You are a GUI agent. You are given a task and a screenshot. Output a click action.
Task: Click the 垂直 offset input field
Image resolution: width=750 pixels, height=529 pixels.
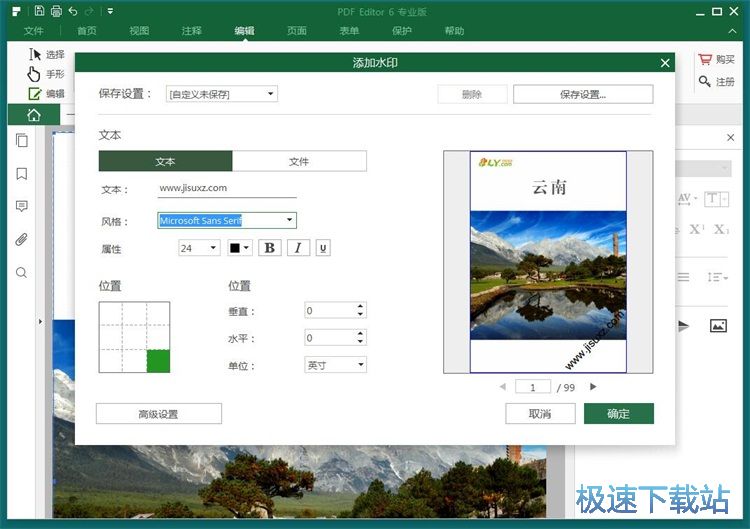(x=330, y=310)
